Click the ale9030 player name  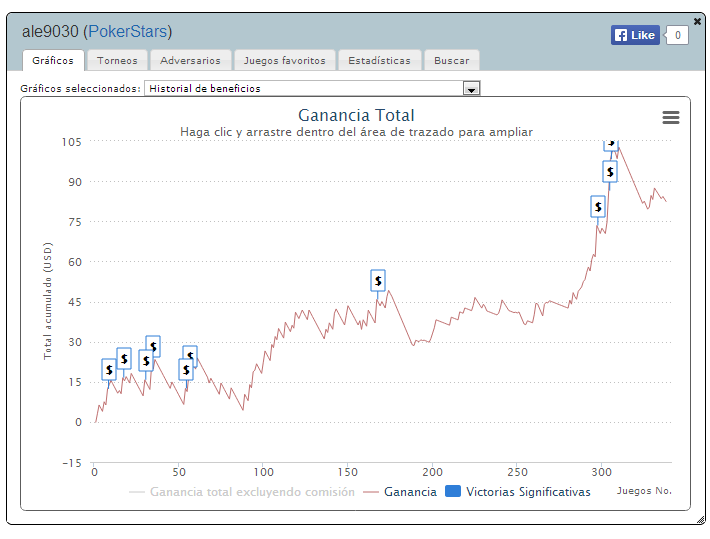click(50, 31)
